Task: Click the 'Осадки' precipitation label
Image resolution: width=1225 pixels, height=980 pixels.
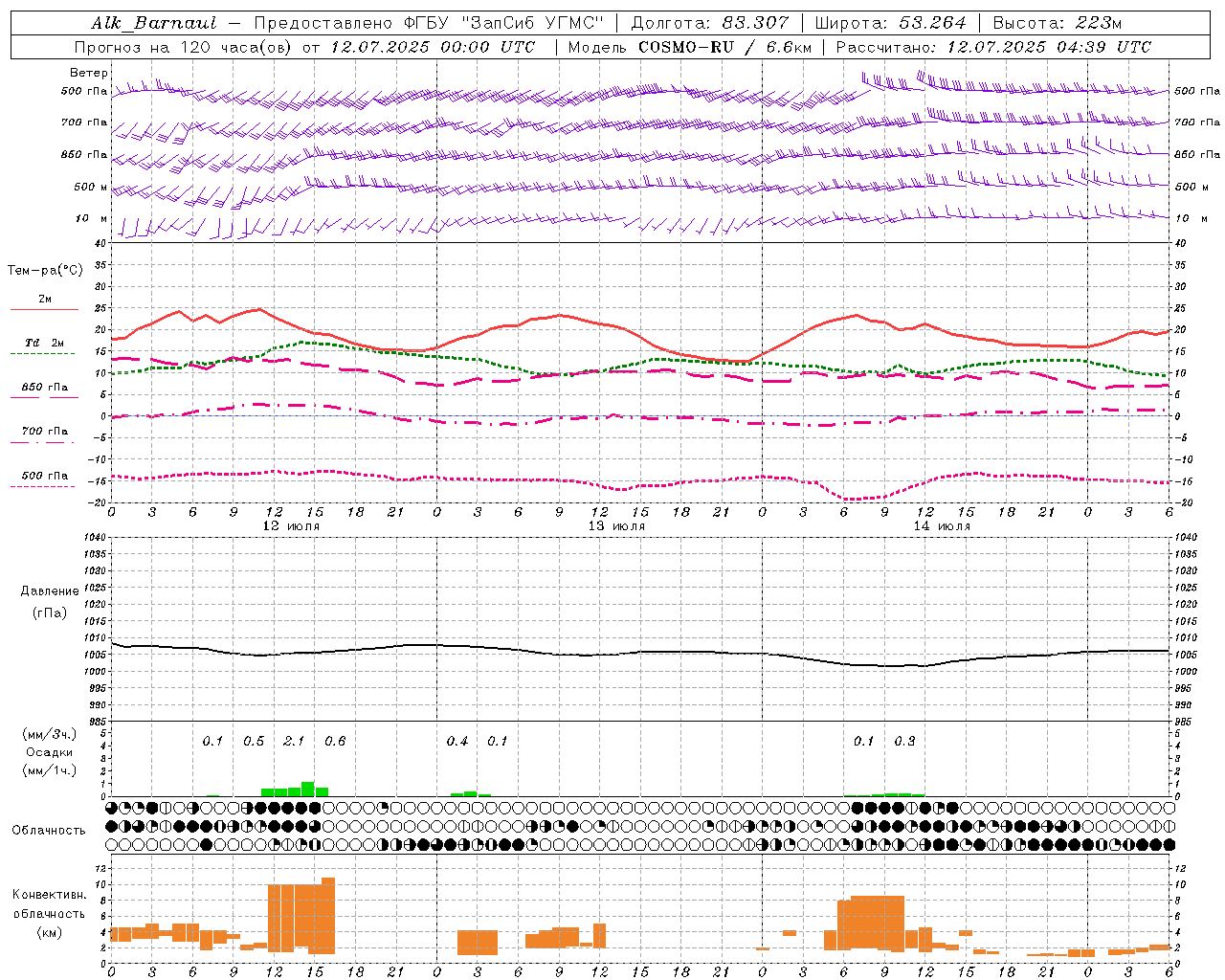Action: pyautogui.click(x=50, y=753)
